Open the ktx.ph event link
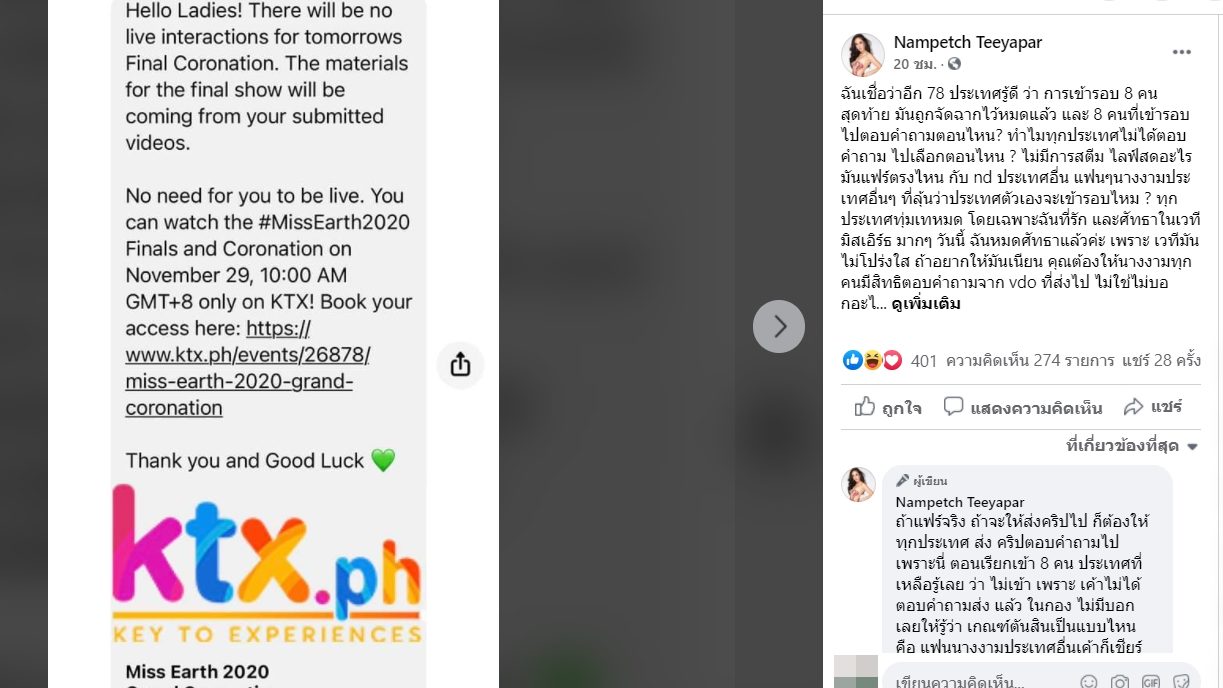Screen dimensions: 1223x688 (x=248, y=368)
